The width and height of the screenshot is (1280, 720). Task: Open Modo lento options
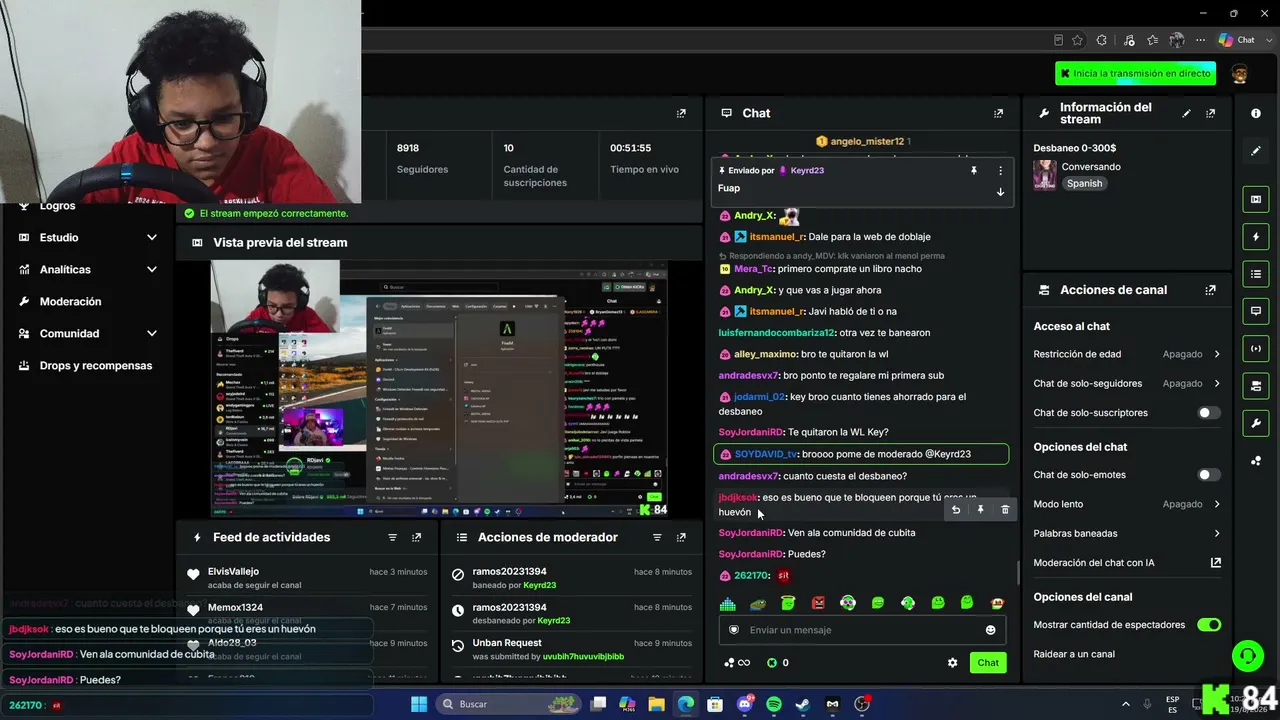(x=1127, y=504)
